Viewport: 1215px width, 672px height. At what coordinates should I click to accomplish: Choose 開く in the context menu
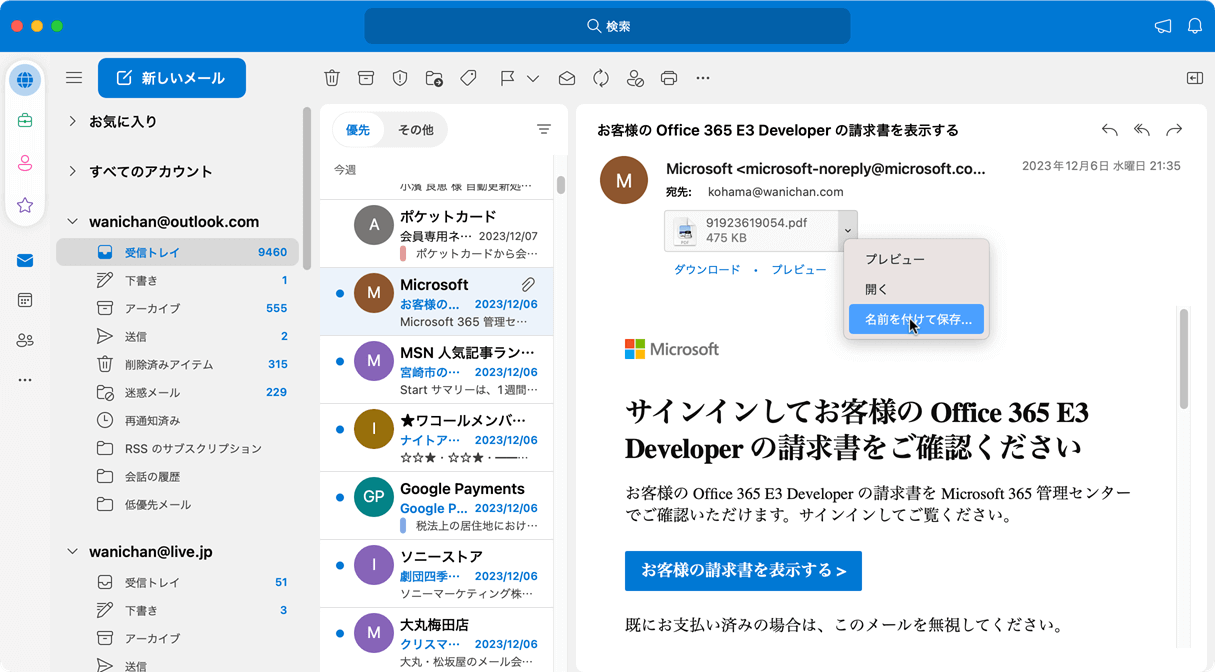pyautogui.click(x=916, y=289)
